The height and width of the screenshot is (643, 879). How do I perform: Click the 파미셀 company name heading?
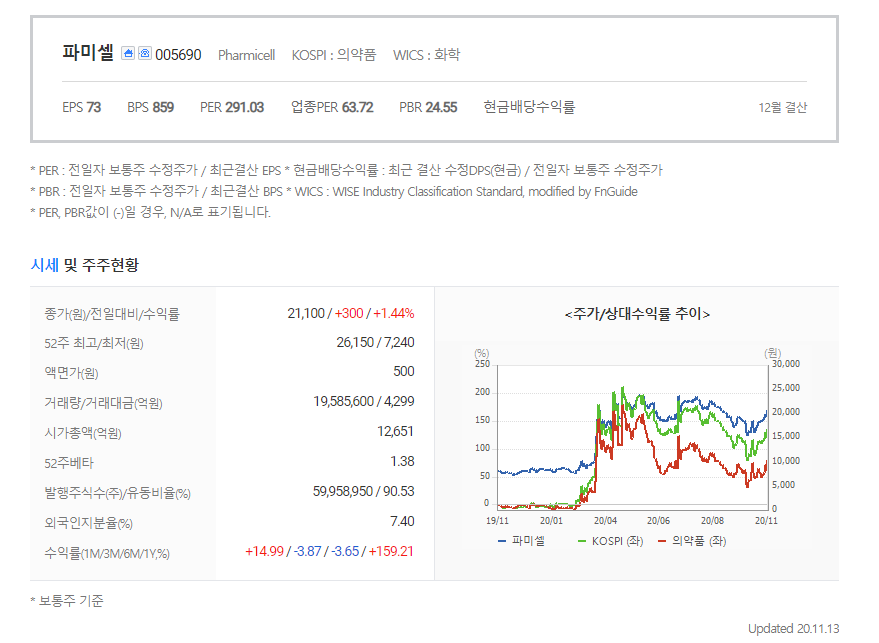pyautogui.click(x=88, y=53)
